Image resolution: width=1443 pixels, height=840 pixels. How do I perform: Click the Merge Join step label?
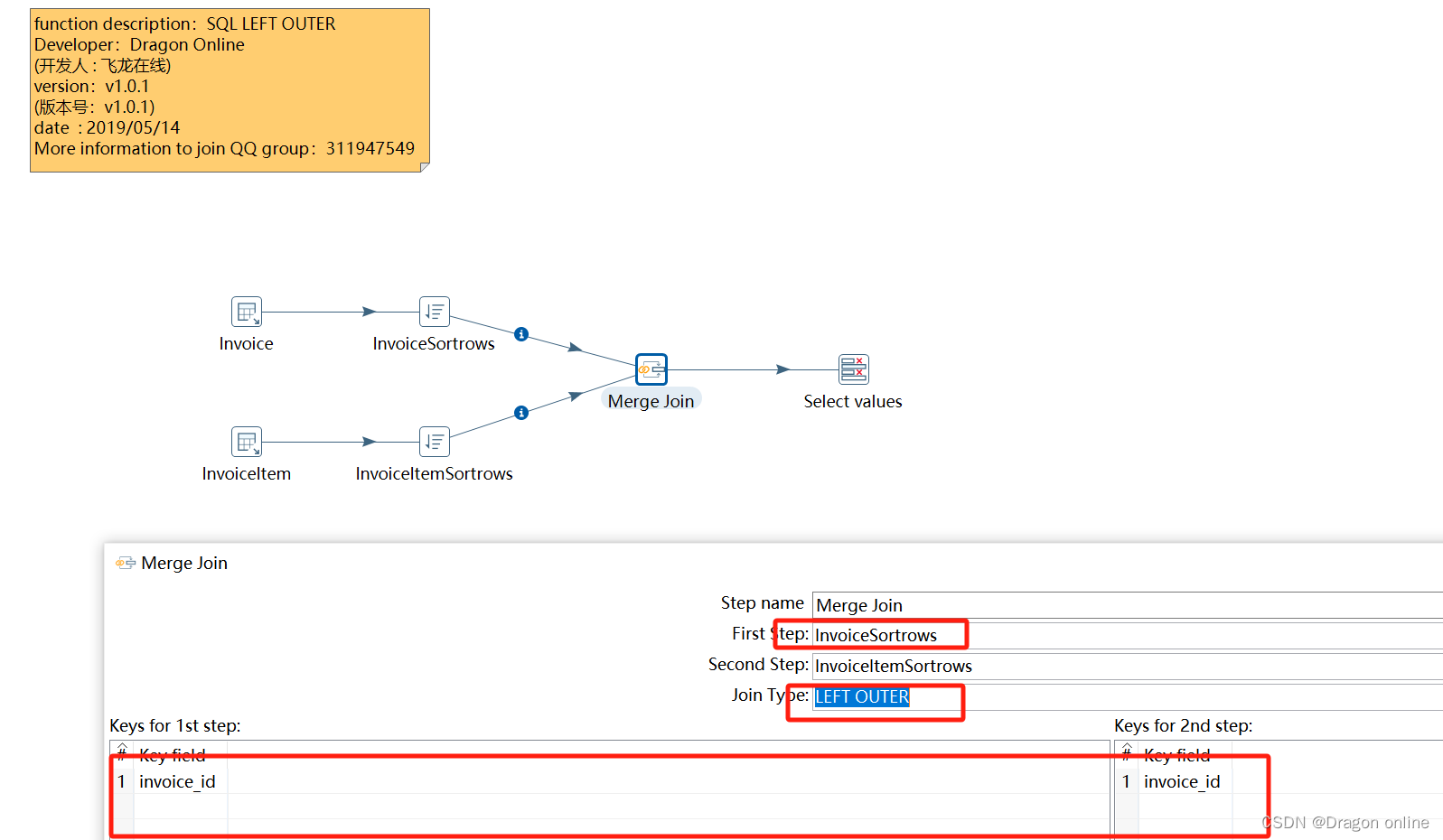(651, 401)
